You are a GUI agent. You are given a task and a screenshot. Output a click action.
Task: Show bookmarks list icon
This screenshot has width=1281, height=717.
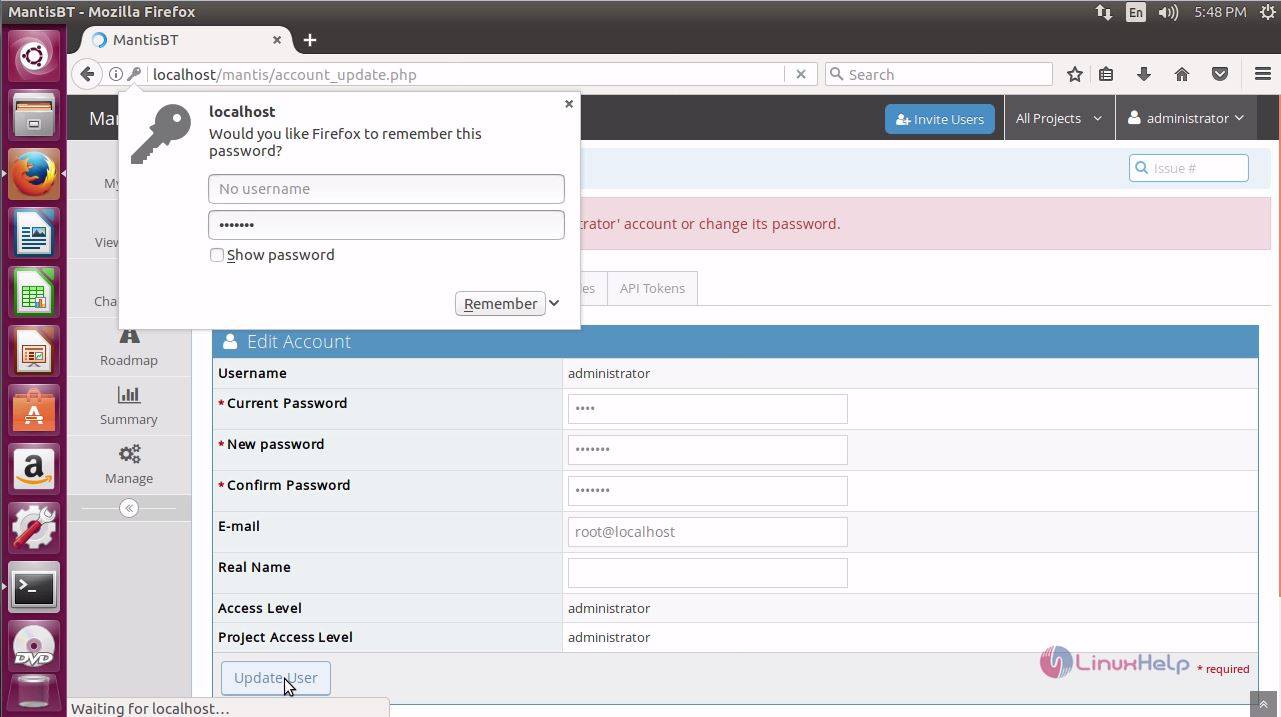coord(1106,74)
